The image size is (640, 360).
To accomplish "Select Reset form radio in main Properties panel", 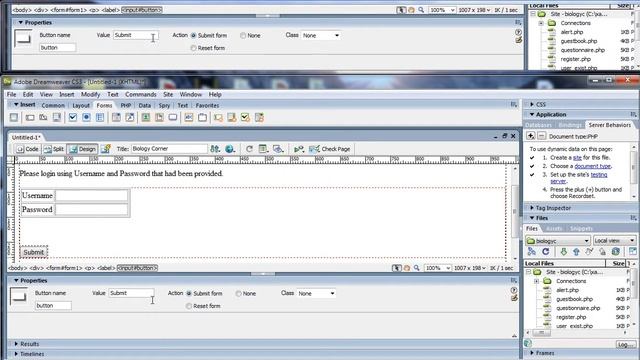I will 189,306.
